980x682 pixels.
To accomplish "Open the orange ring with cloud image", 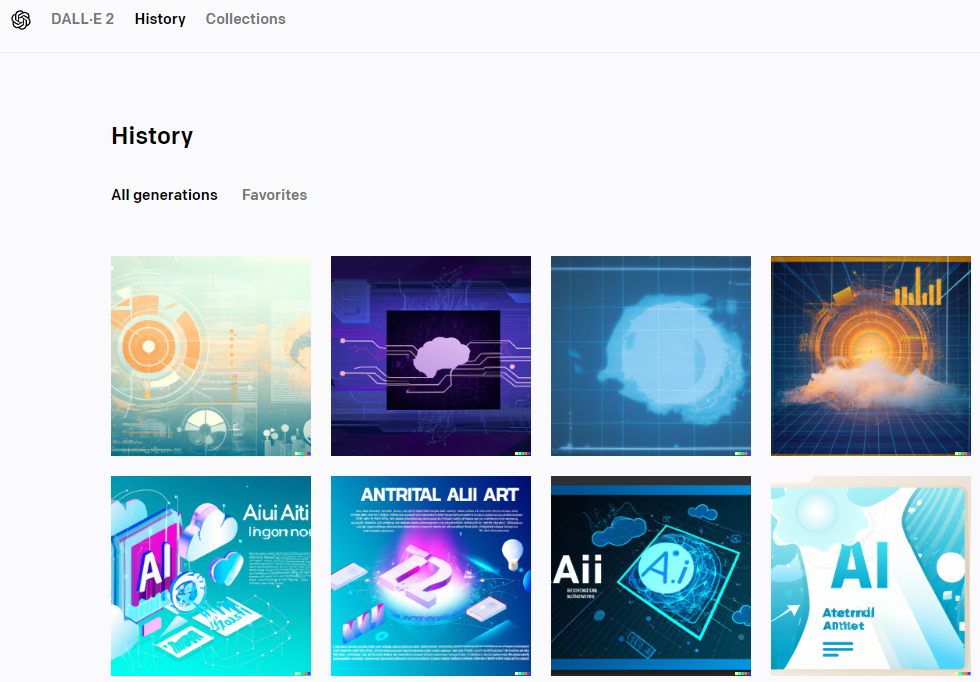I will [871, 356].
